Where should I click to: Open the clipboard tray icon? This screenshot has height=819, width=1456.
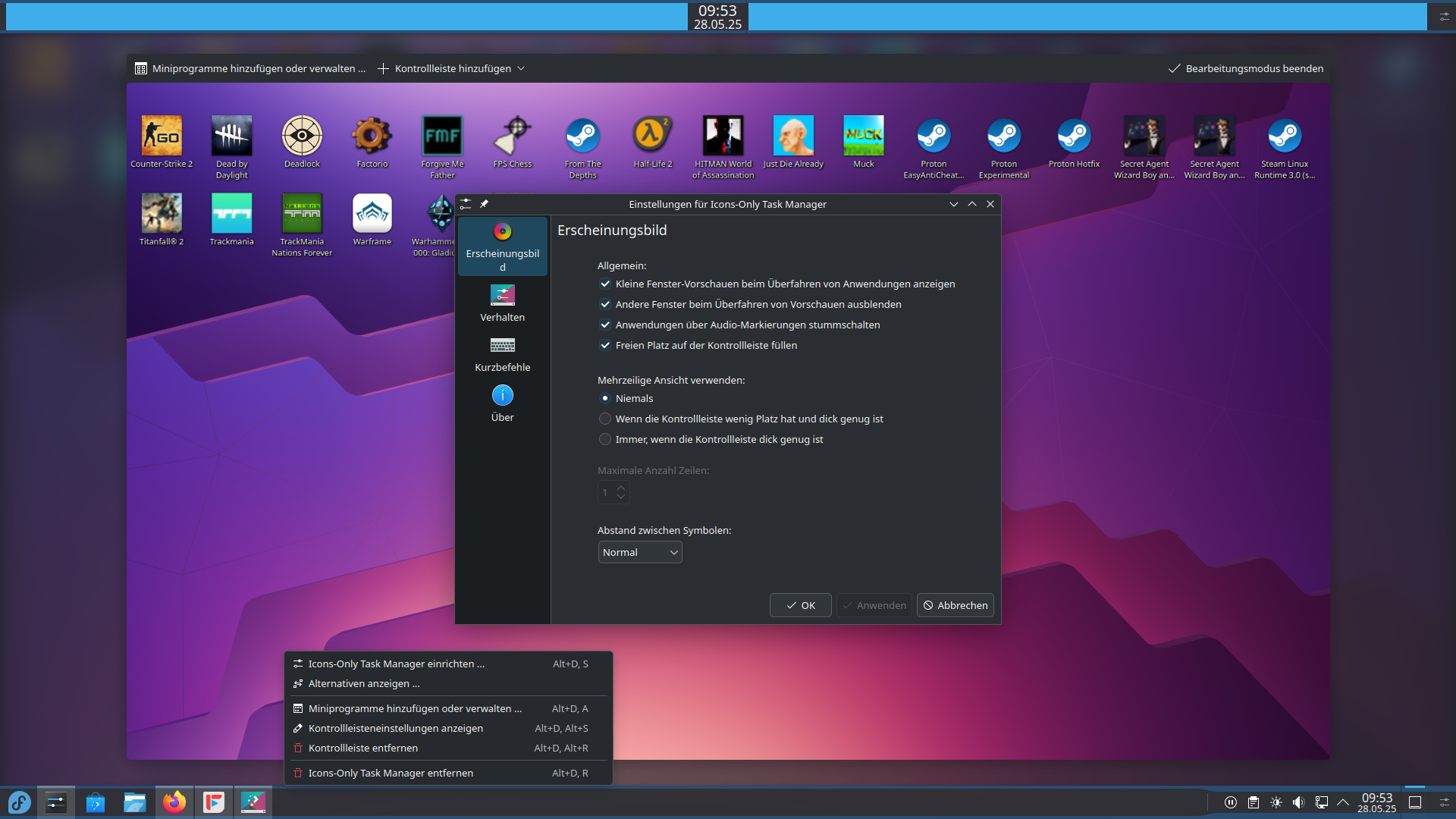(x=1254, y=802)
